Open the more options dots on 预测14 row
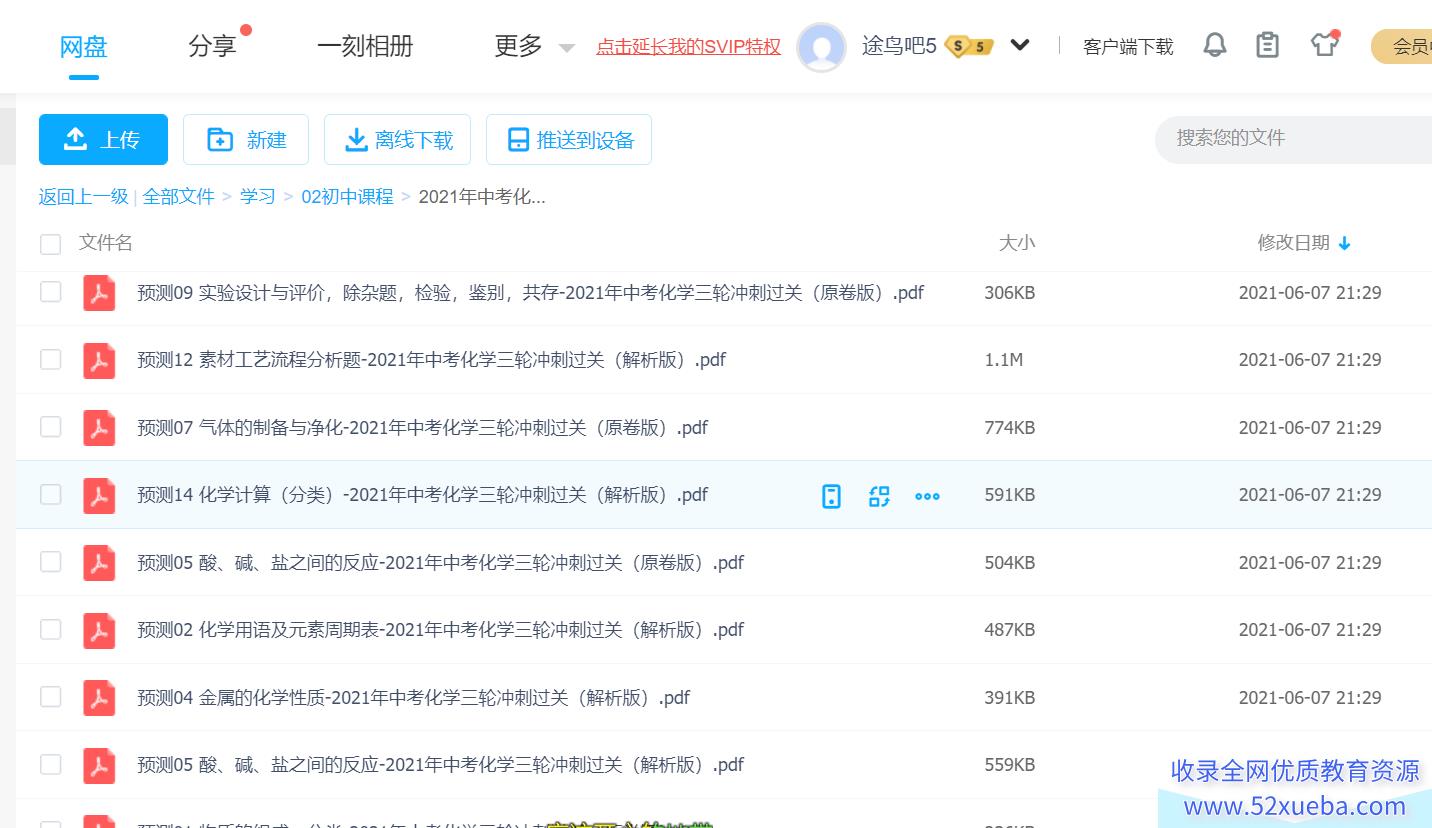The image size is (1432, 828). click(927, 496)
